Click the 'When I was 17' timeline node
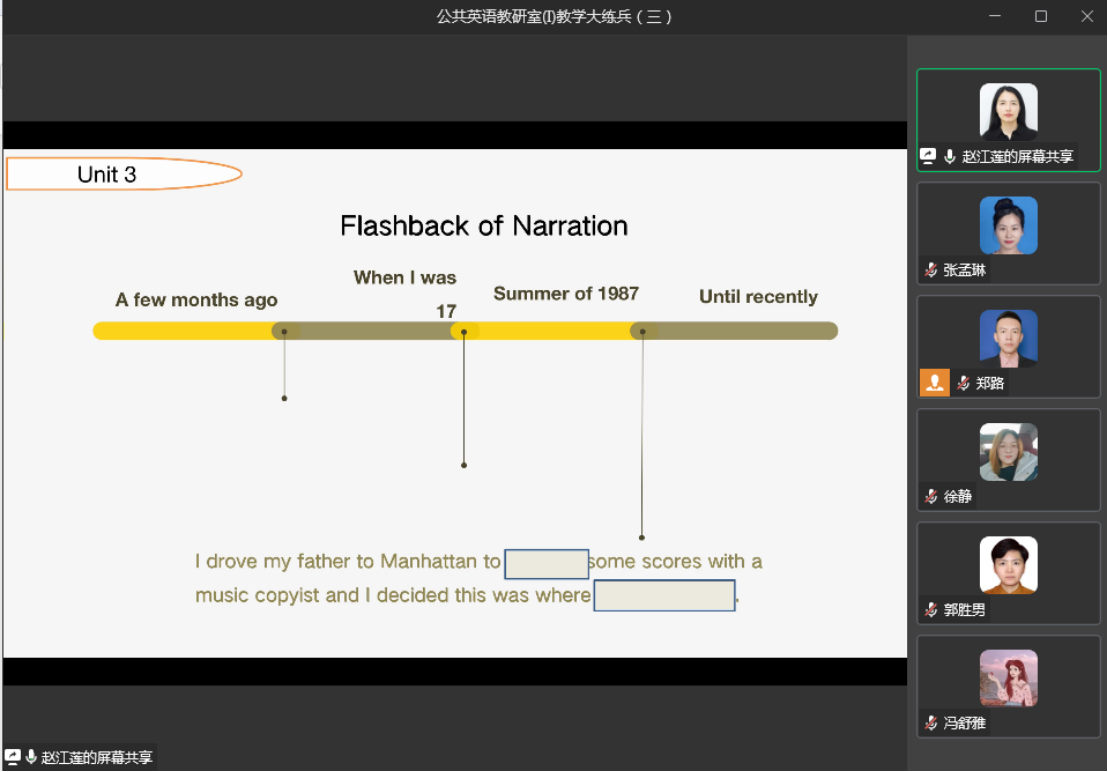Image resolution: width=1108 pixels, height=772 pixels. 464,331
